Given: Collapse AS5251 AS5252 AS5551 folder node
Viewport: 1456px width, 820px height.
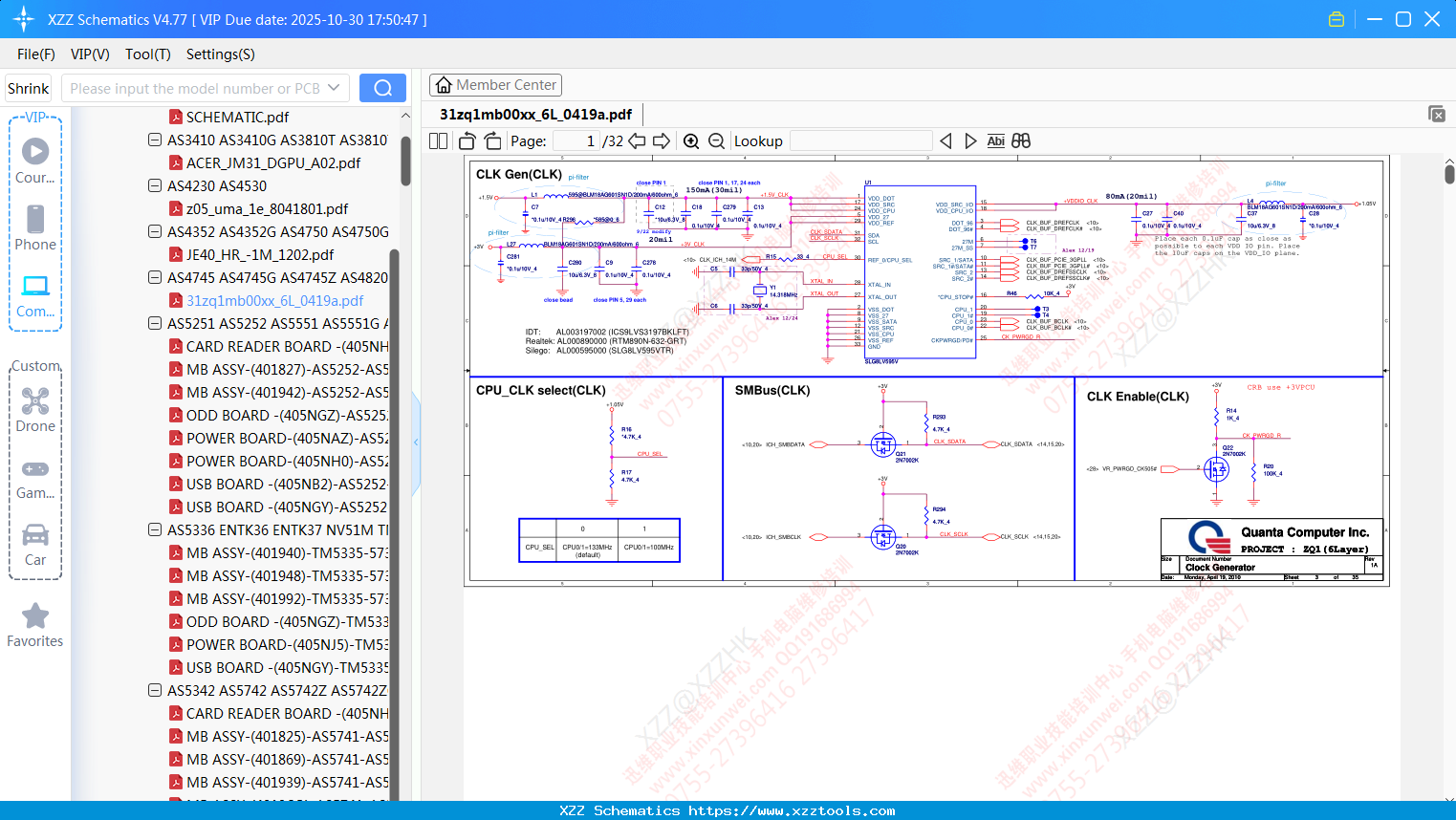Looking at the screenshot, I should (155, 323).
